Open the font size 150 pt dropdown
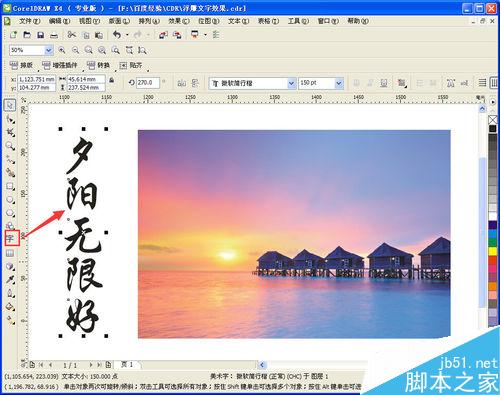 339,83
